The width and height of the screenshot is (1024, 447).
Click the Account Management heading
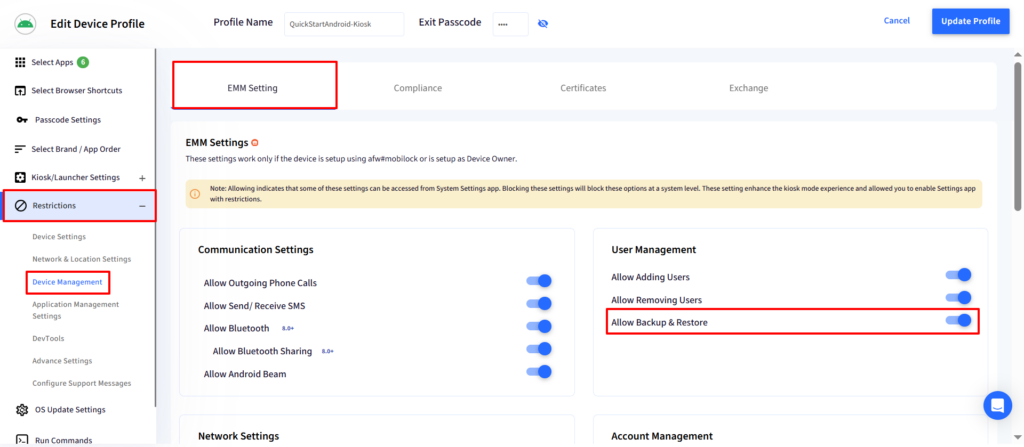tap(662, 436)
